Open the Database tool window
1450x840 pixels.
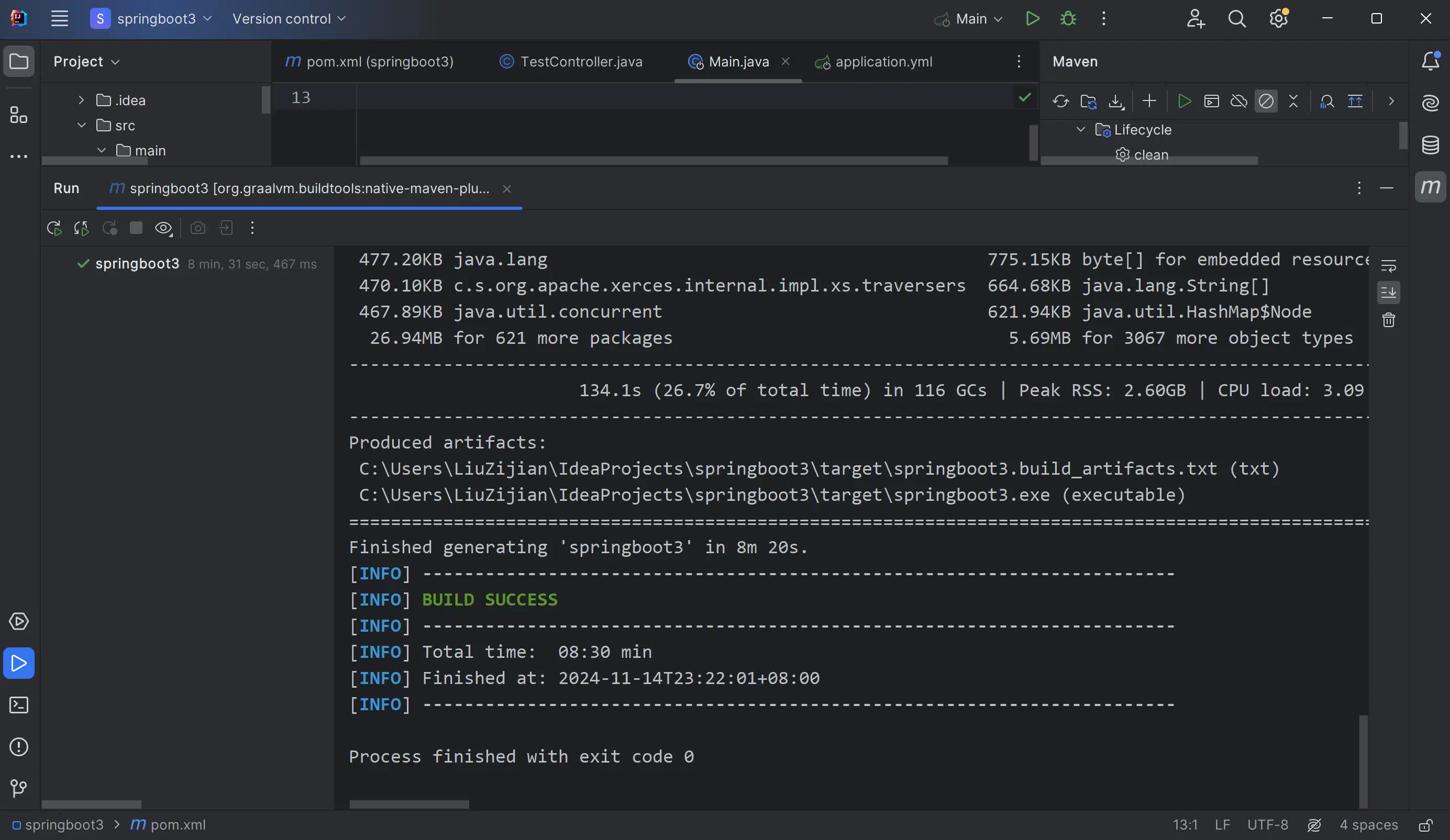click(x=1431, y=145)
